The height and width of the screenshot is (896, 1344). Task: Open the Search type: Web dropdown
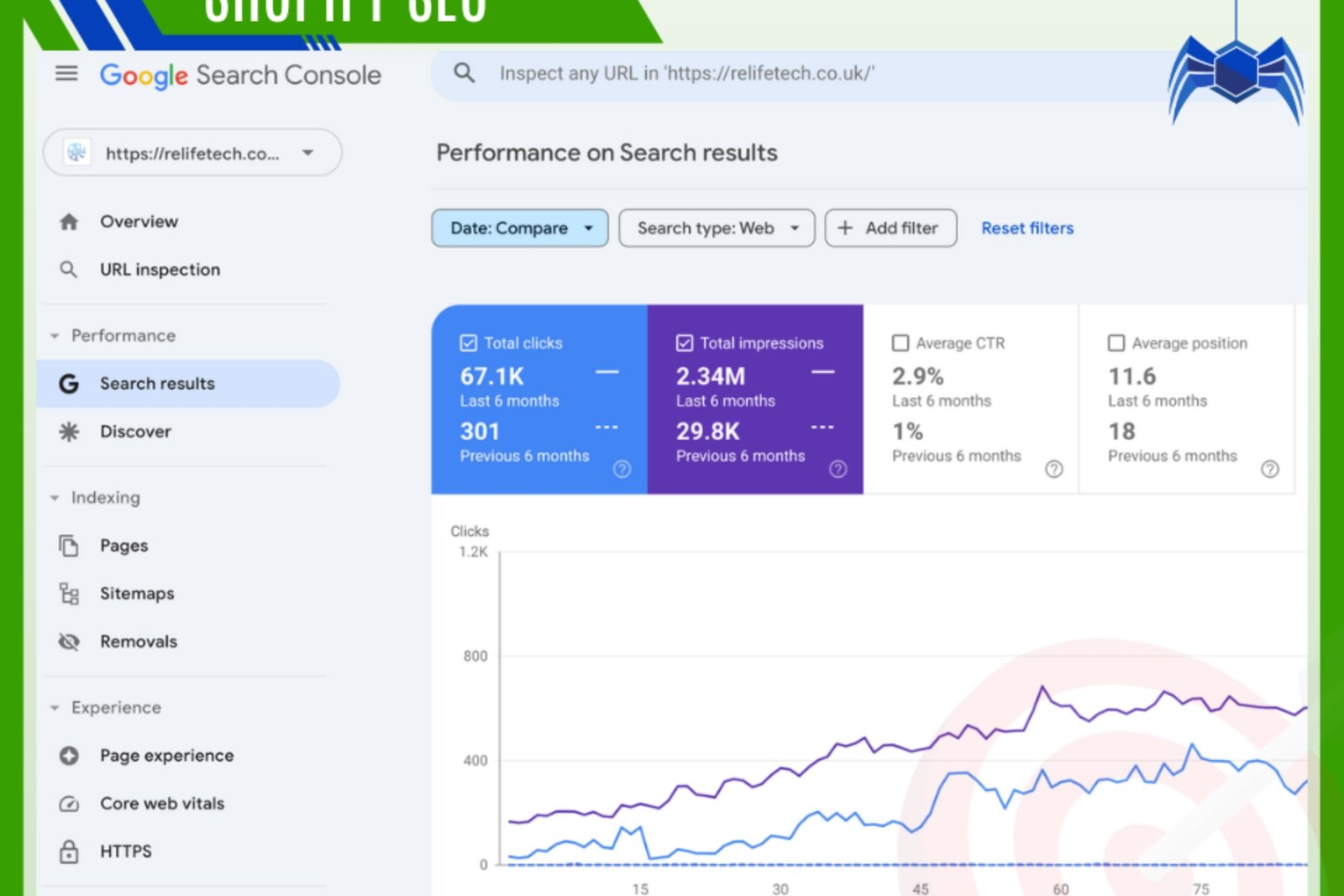tap(716, 228)
